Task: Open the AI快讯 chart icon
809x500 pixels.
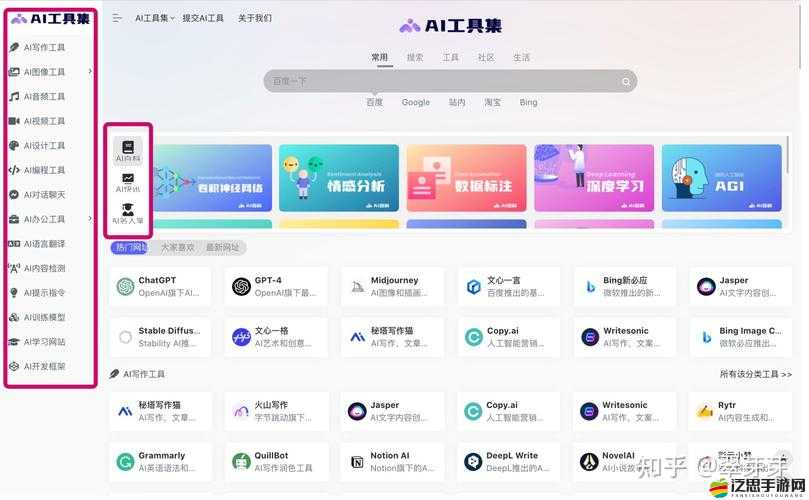Action: point(128,182)
